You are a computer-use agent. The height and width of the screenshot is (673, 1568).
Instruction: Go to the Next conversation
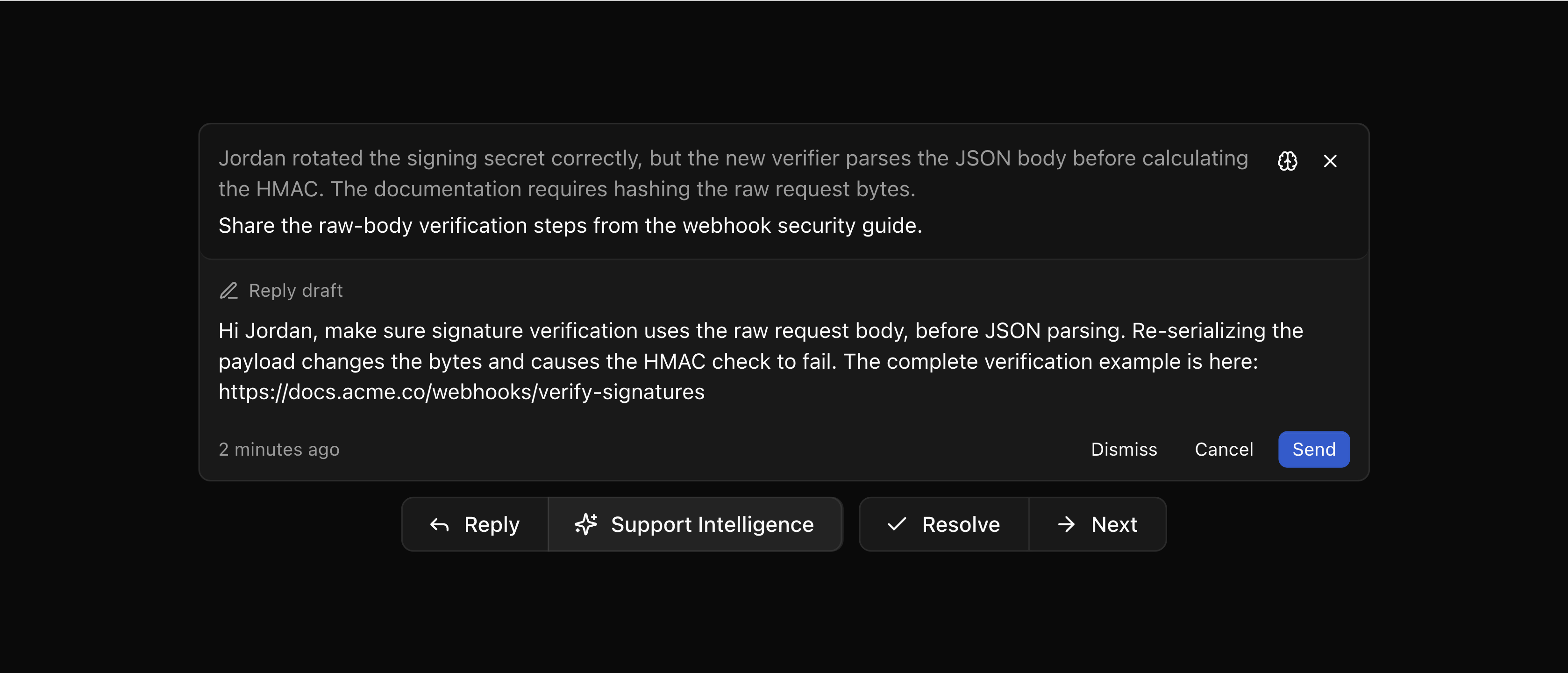pos(1097,524)
